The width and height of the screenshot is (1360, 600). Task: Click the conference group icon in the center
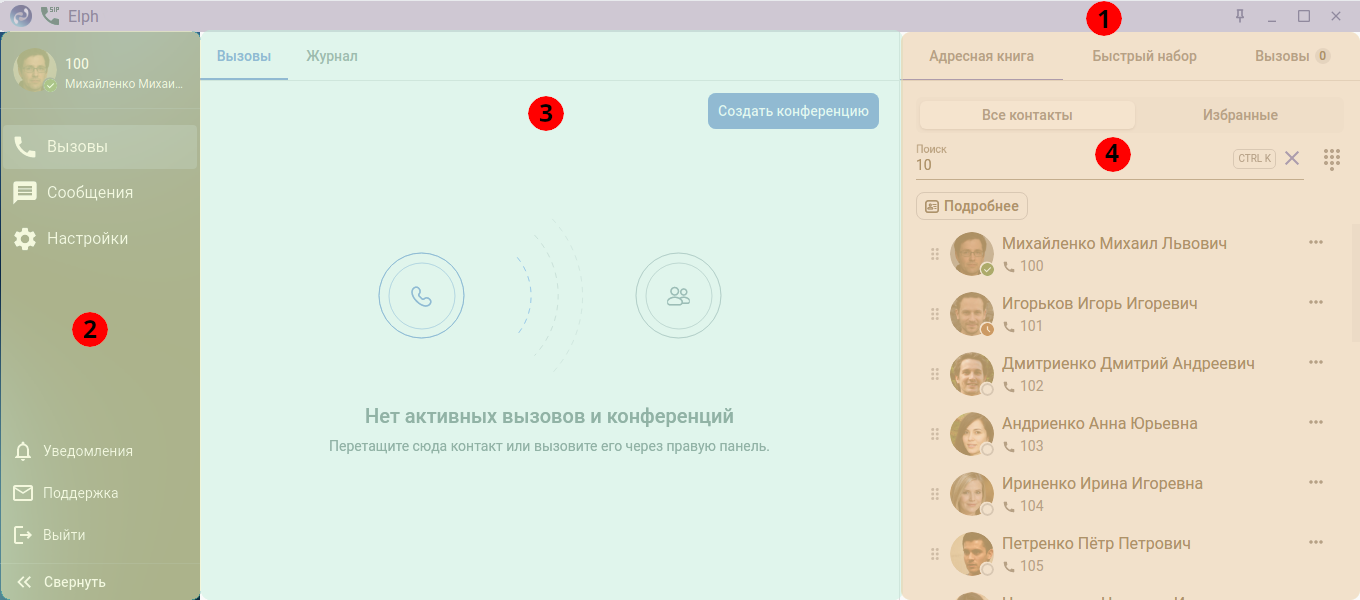tap(678, 296)
